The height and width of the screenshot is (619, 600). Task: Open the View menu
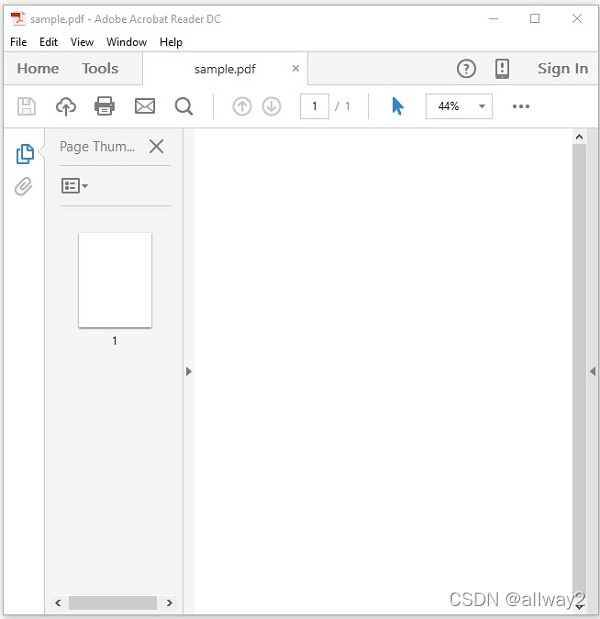[x=82, y=42]
